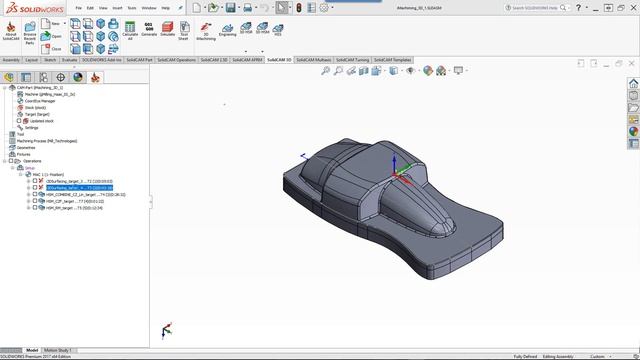Viewport: 640px width, 360px height.
Task: Open the FeatureManager Design Tree tab
Action: 9,77
